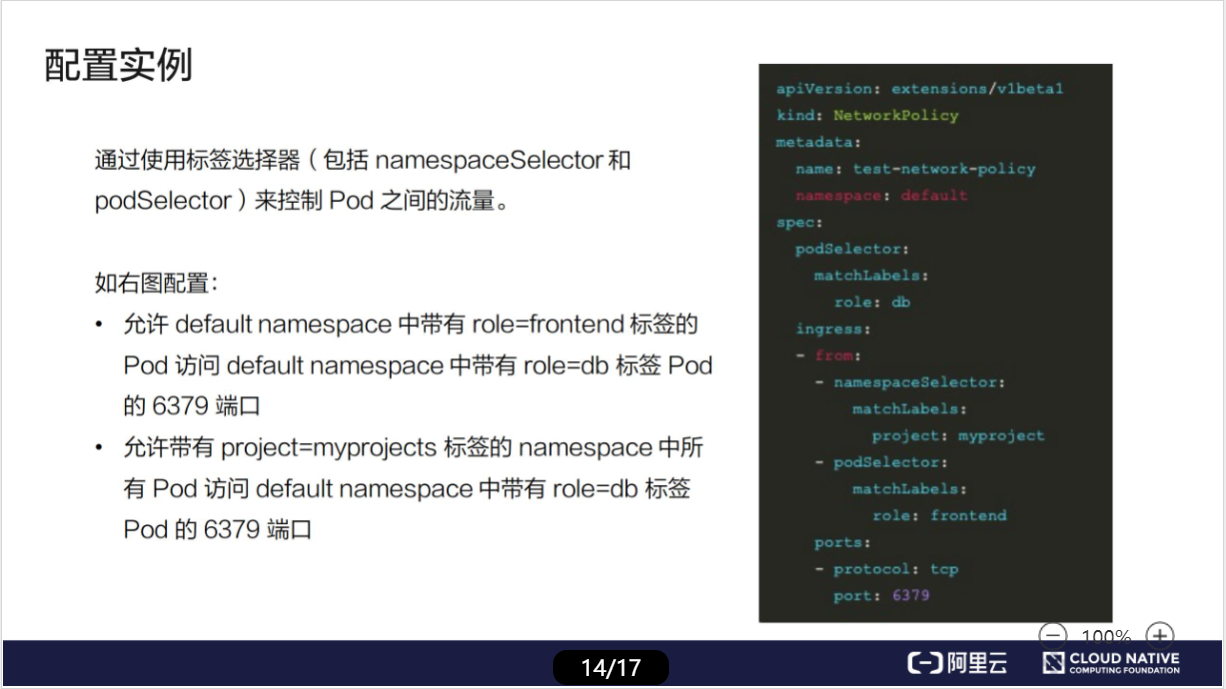Click the Cloud Native Computing Foundation logo icon
The image size is (1226, 689).
pyautogui.click(x=1053, y=663)
